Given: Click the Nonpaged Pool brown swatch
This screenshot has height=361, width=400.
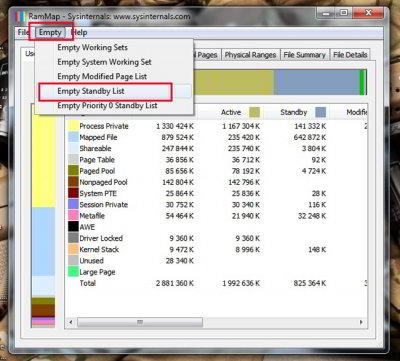Looking at the screenshot, I should (73, 182).
